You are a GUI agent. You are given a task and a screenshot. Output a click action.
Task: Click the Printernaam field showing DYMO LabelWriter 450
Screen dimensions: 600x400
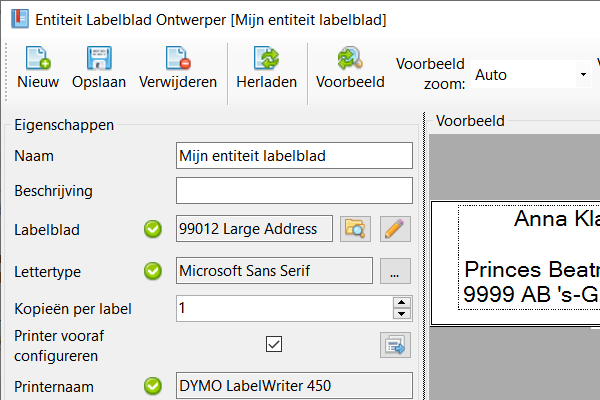[x=293, y=385]
